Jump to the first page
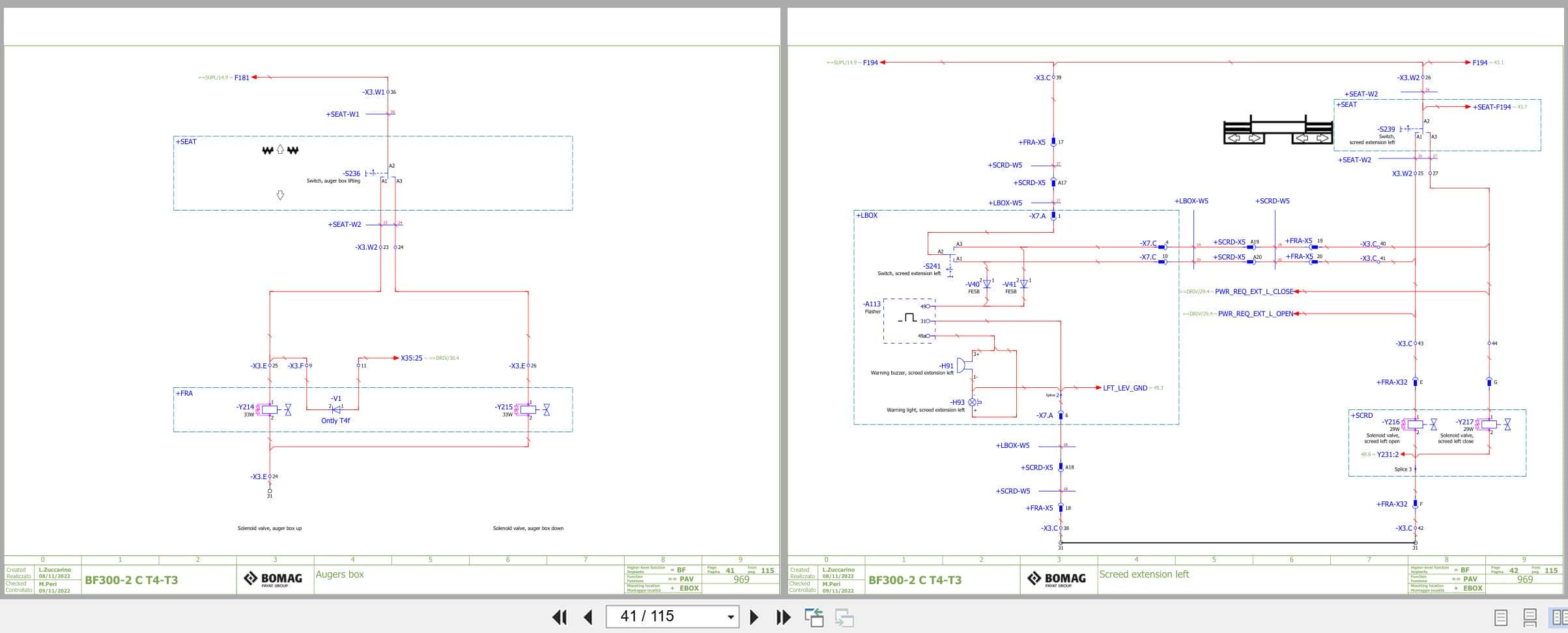This screenshot has width=1568, height=633. (x=559, y=617)
